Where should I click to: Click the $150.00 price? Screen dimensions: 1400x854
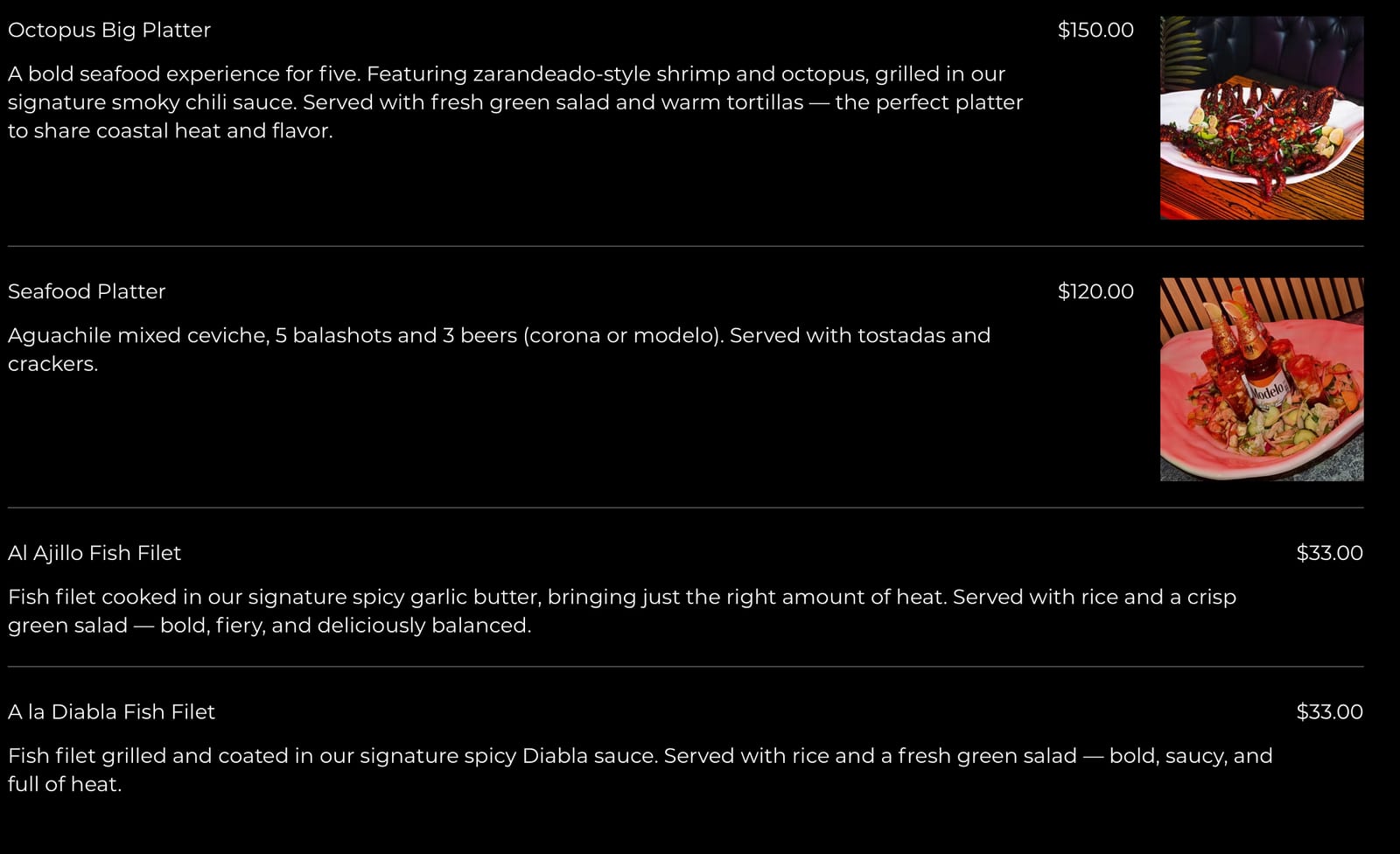tap(1095, 30)
